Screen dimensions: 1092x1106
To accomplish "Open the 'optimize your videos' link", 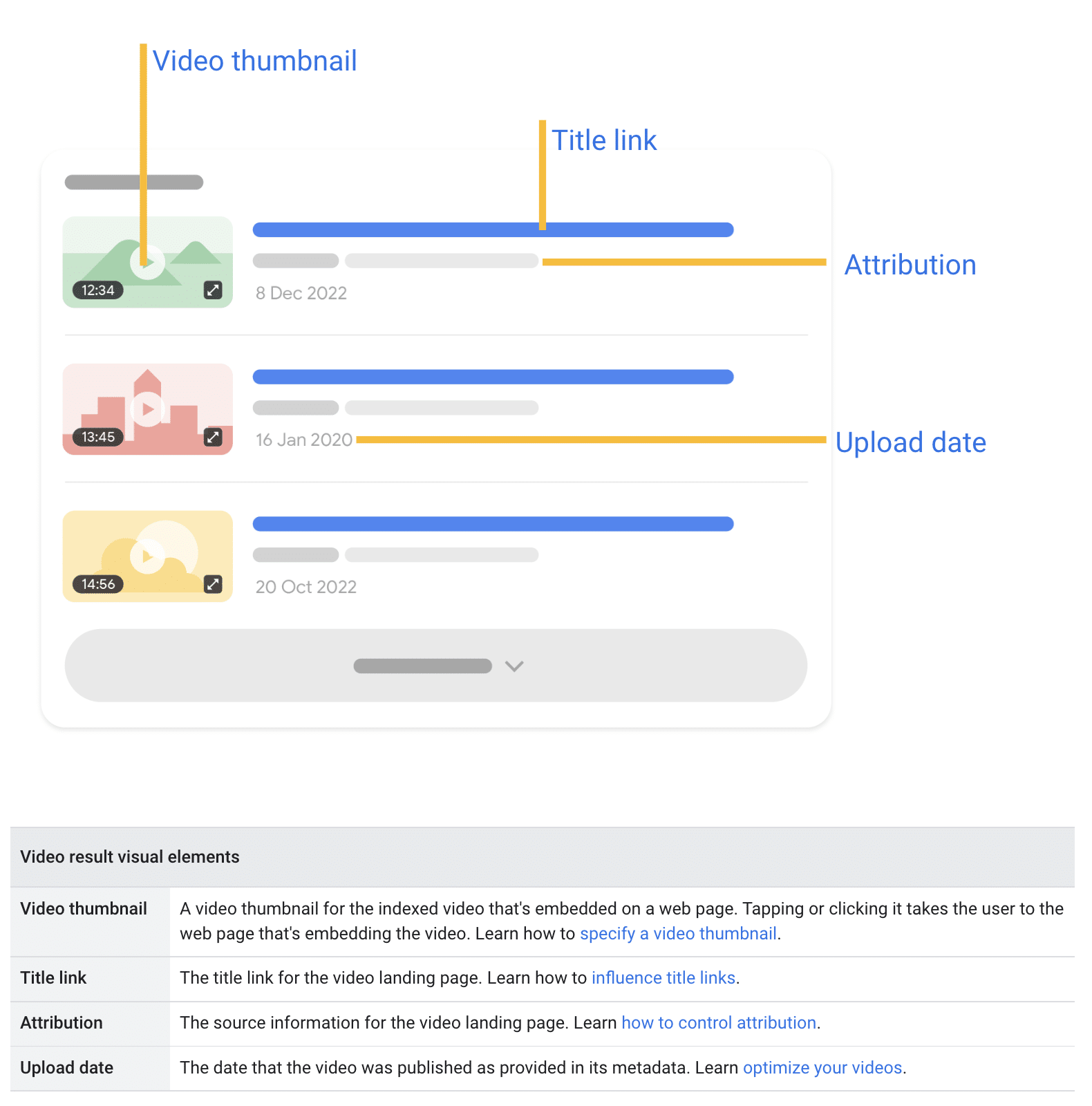I will 822,1068.
